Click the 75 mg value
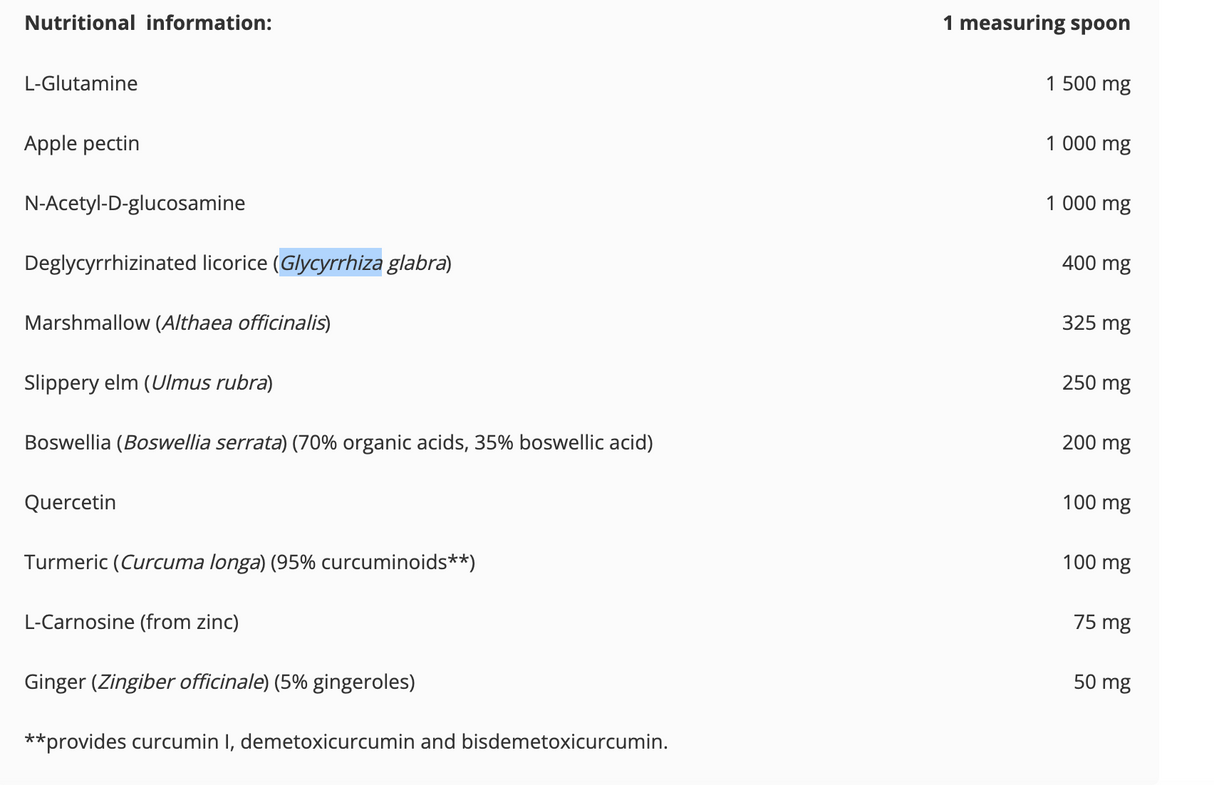 (x=1102, y=622)
